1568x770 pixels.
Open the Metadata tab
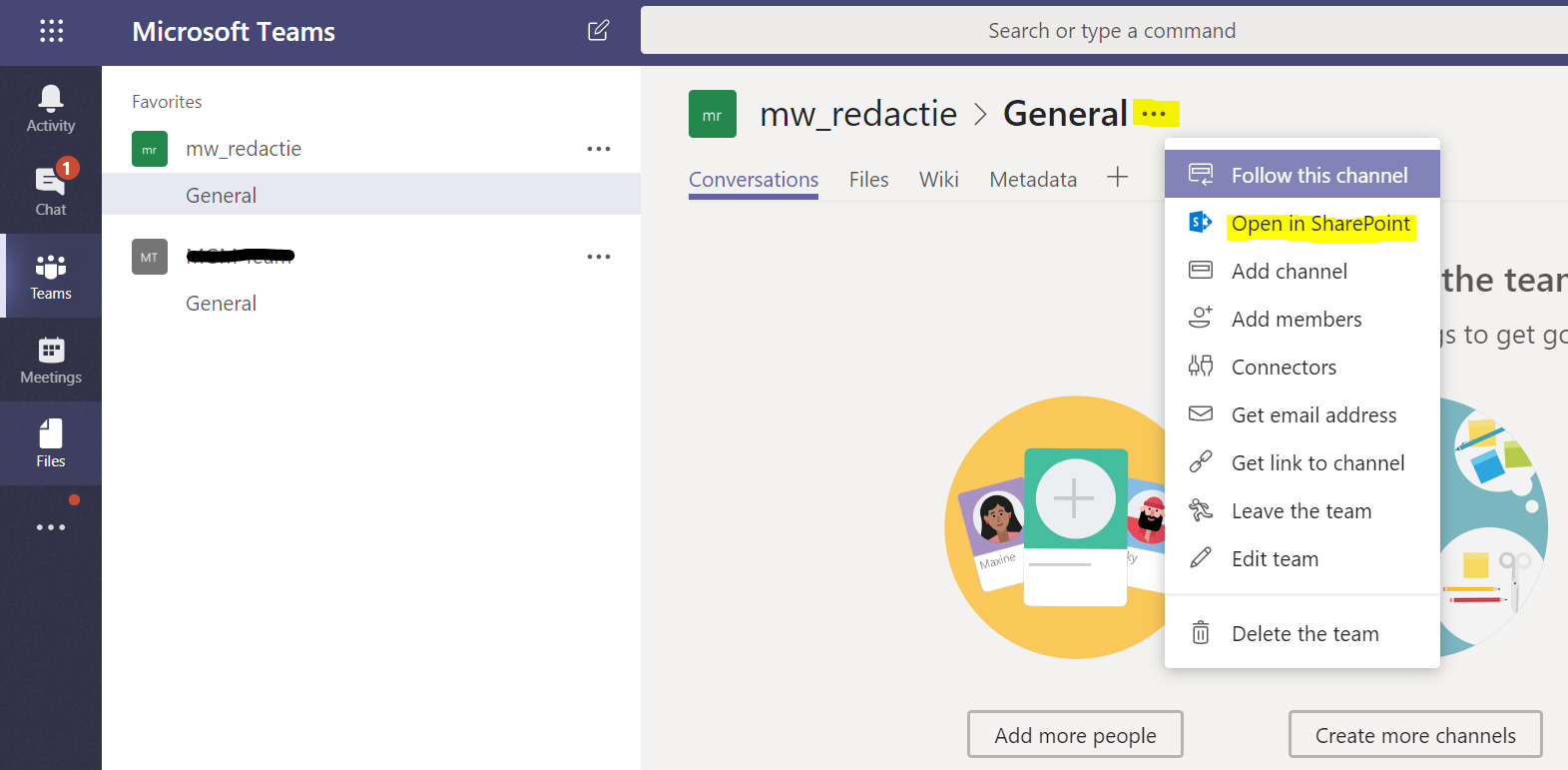(1033, 180)
